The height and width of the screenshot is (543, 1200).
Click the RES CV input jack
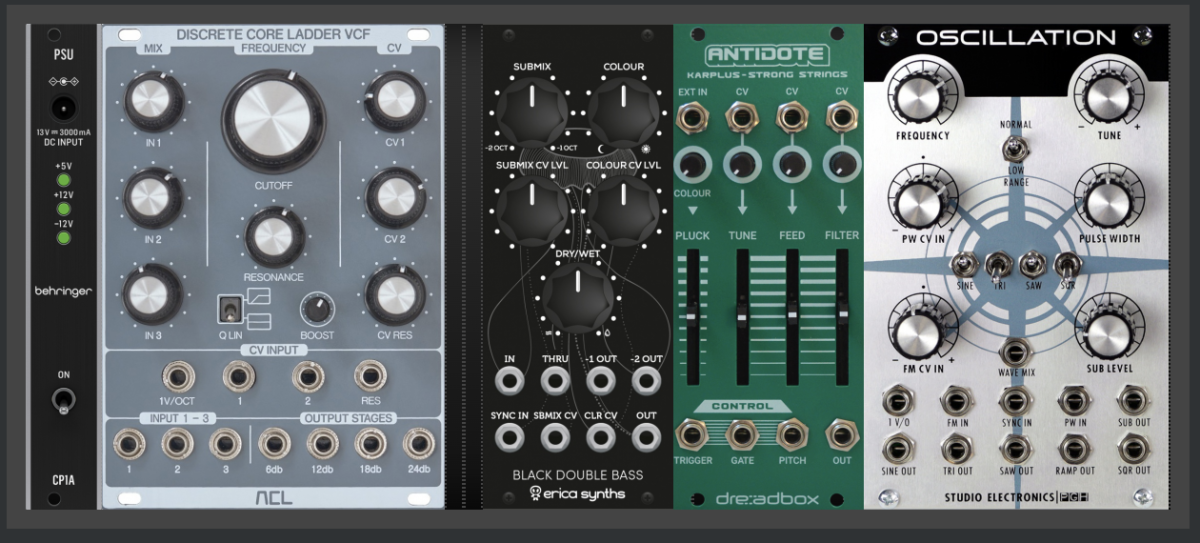coord(369,378)
